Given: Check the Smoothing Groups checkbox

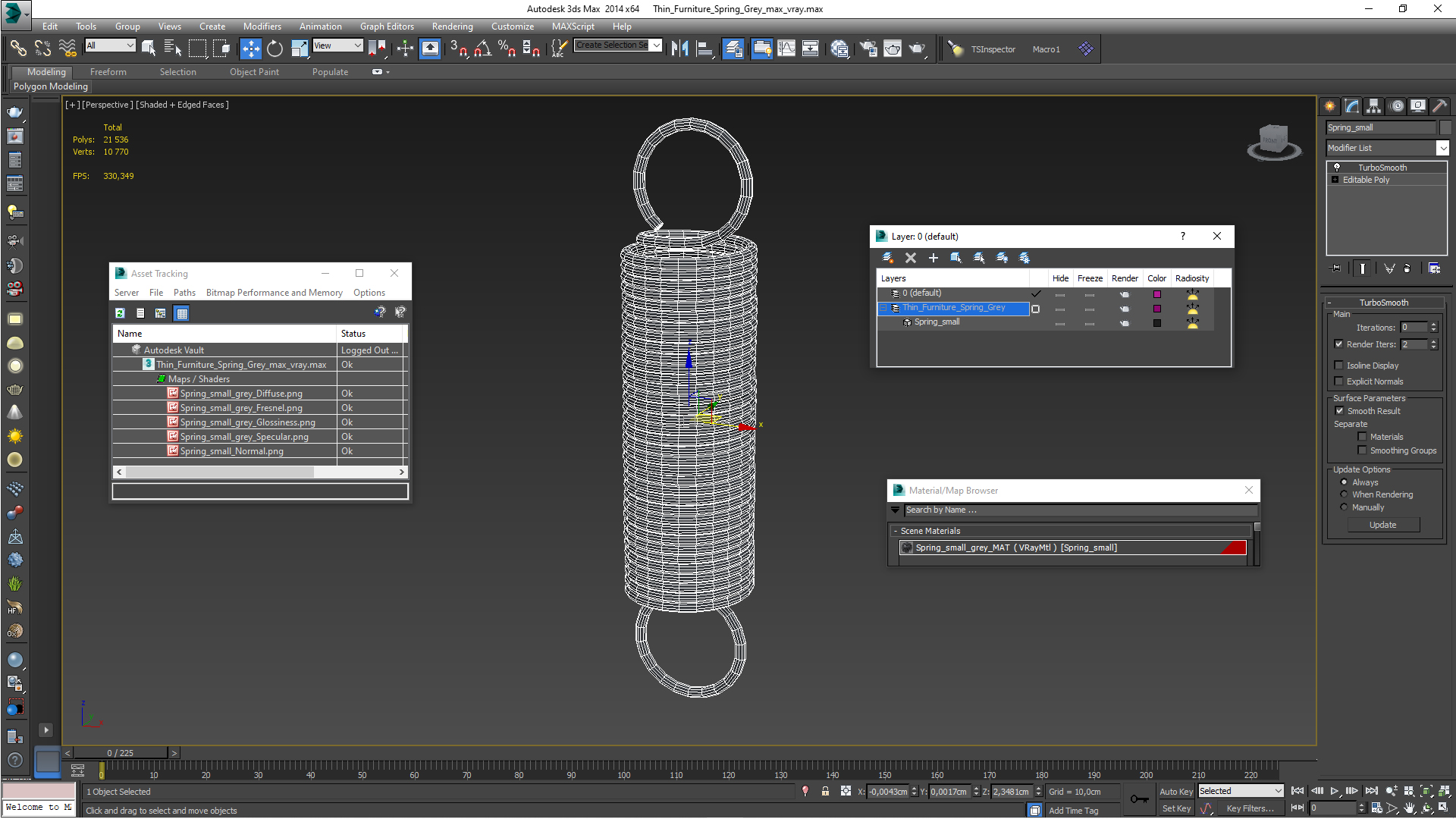Looking at the screenshot, I should (1362, 450).
